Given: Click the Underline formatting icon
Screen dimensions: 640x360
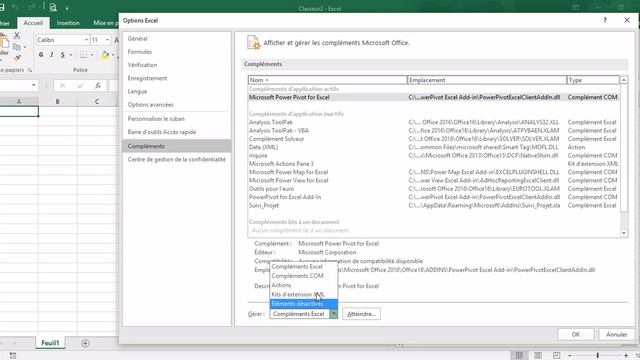Looking at the screenshot, I should click(62, 55).
